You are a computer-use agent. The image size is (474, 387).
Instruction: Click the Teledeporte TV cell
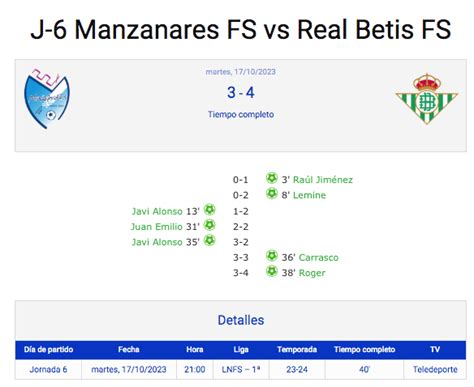(x=435, y=369)
